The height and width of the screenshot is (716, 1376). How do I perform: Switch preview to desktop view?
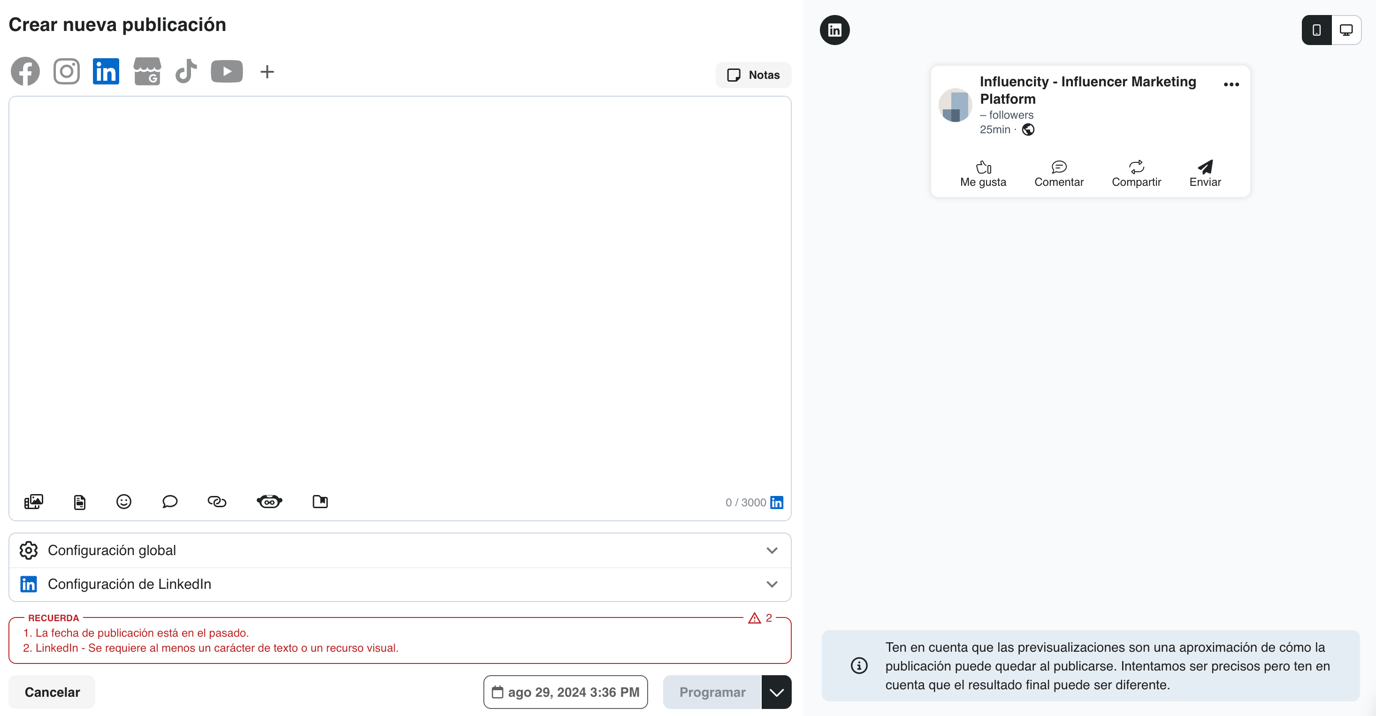click(x=1346, y=29)
